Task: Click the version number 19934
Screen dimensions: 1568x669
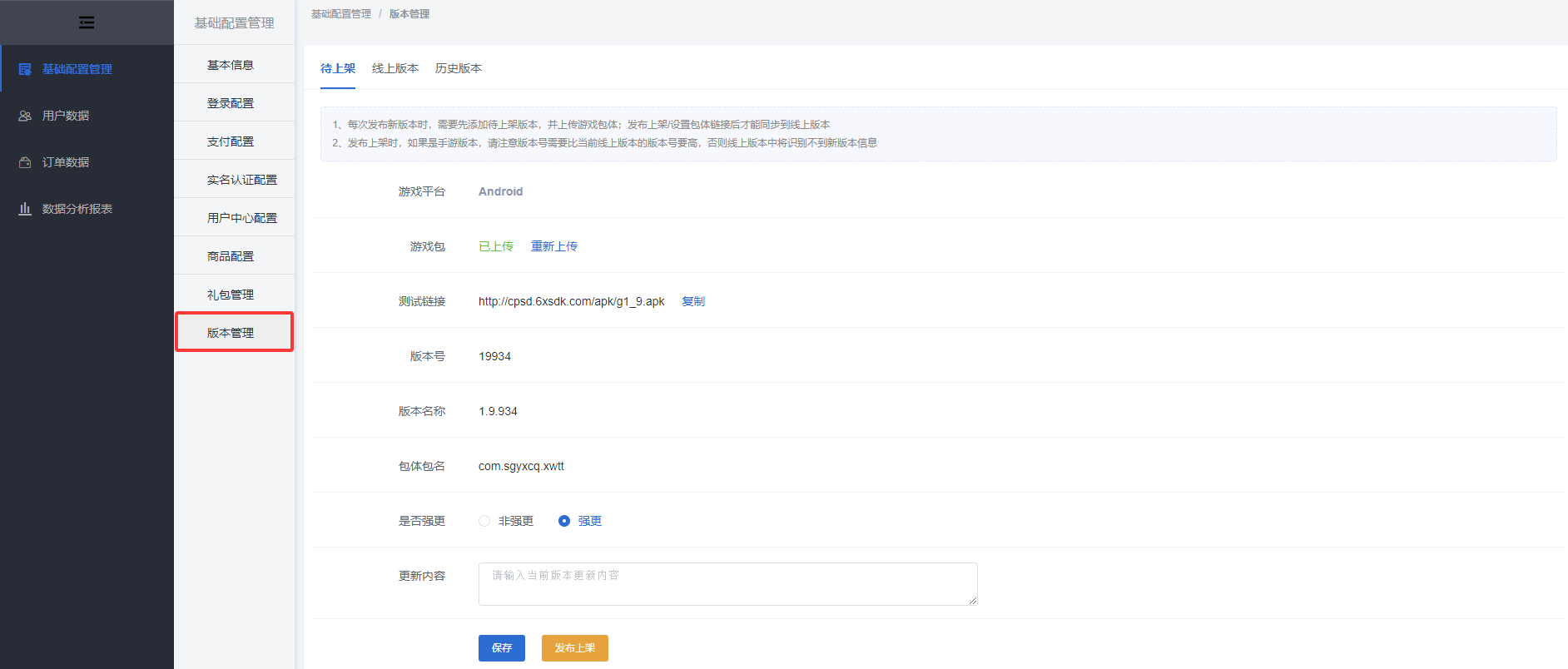Action: click(495, 356)
